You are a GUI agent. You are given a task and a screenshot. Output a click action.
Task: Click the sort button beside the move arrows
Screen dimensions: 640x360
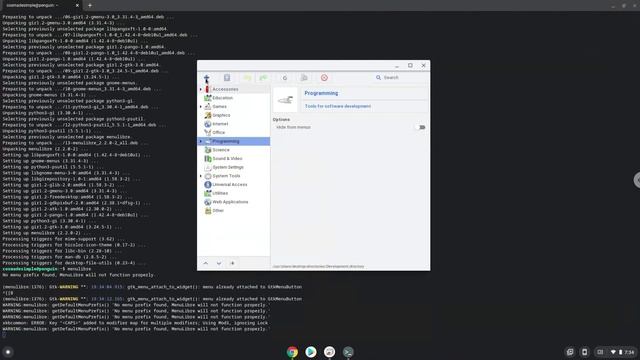pos(232,263)
